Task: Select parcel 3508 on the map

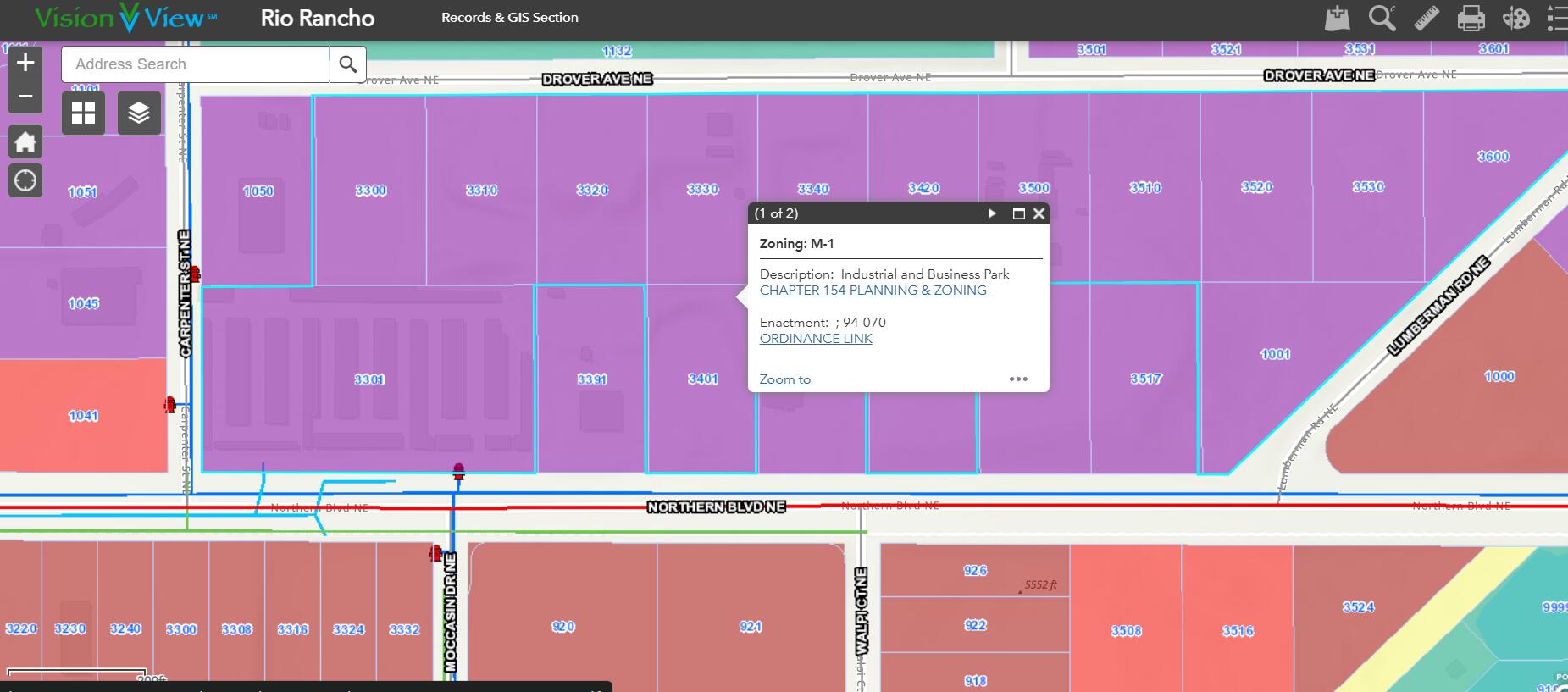Action: tap(1126, 631)
